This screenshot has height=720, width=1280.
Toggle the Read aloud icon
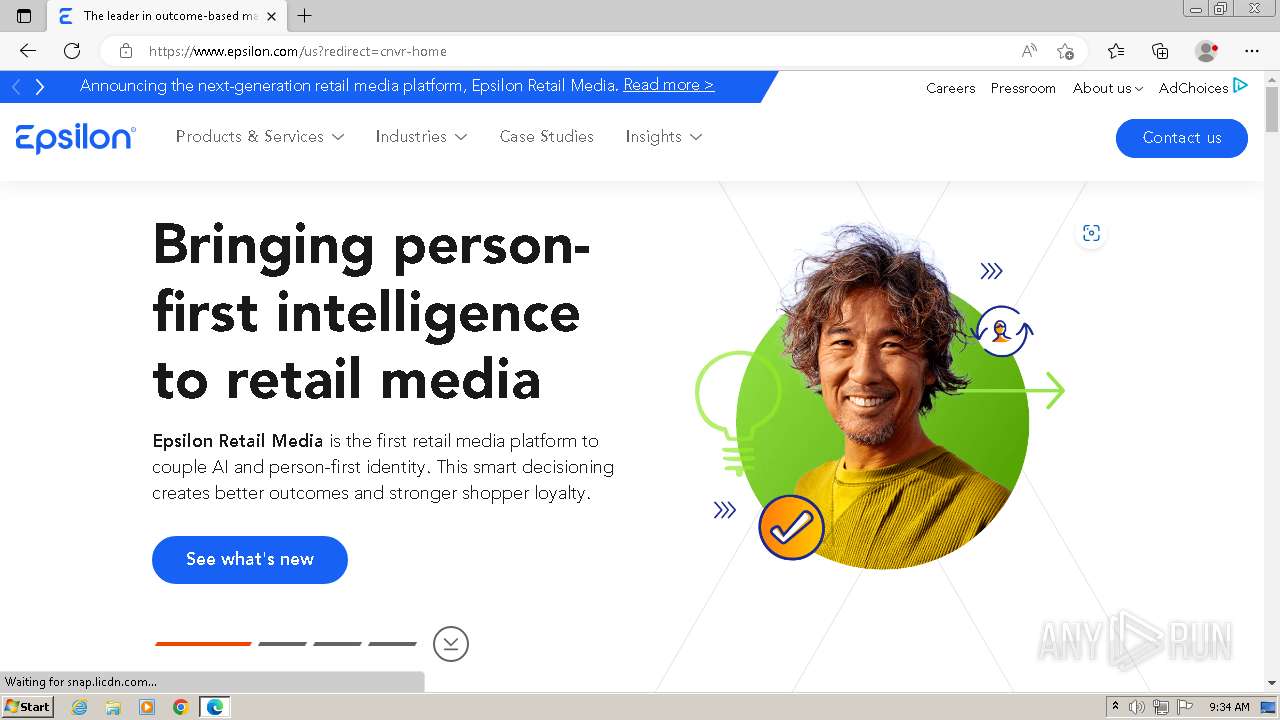tap(1029, 51)
